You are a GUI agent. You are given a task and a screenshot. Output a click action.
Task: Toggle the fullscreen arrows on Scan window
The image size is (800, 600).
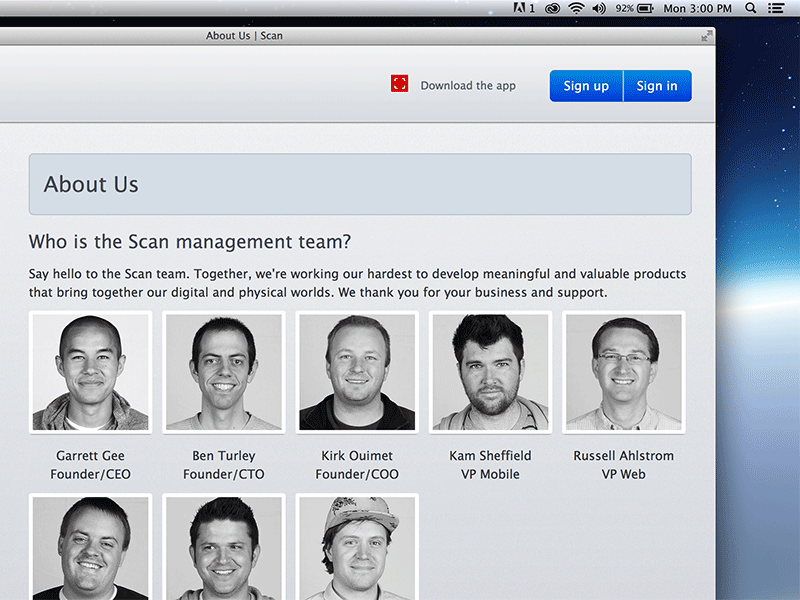point(707,36)
